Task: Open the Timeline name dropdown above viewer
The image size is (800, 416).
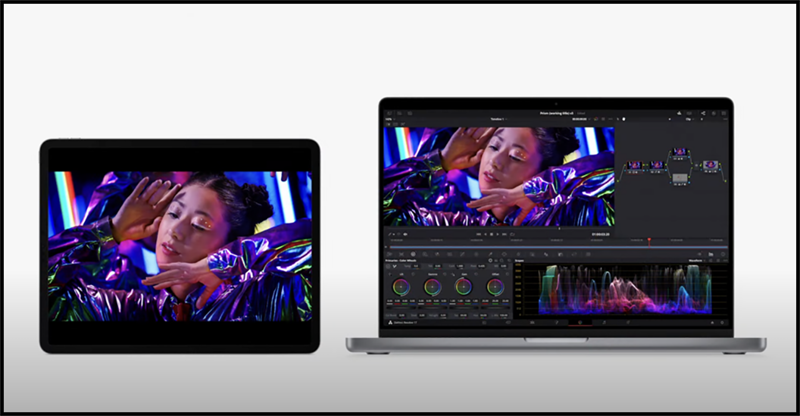Action: 496,119
